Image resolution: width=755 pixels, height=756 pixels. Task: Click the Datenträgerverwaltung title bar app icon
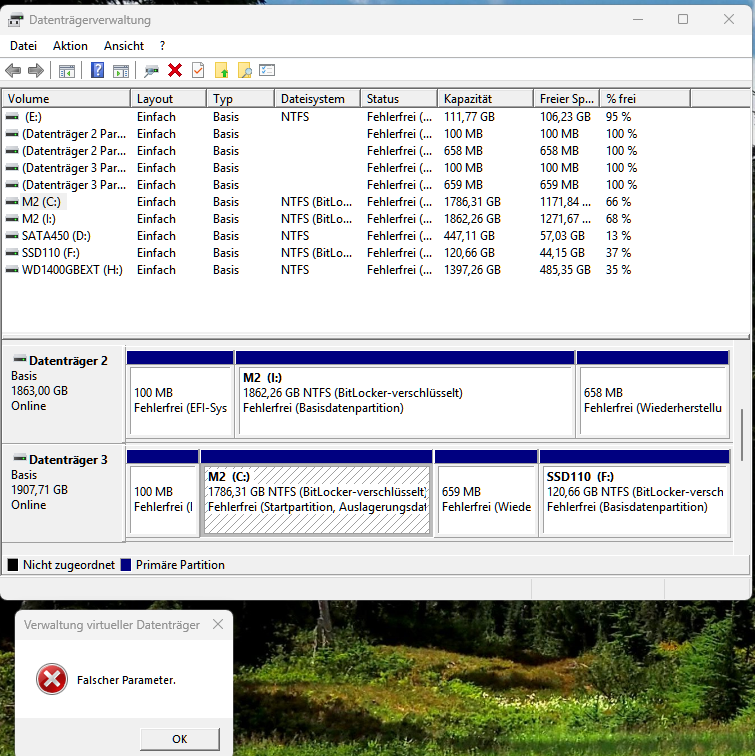click(15, 20)
